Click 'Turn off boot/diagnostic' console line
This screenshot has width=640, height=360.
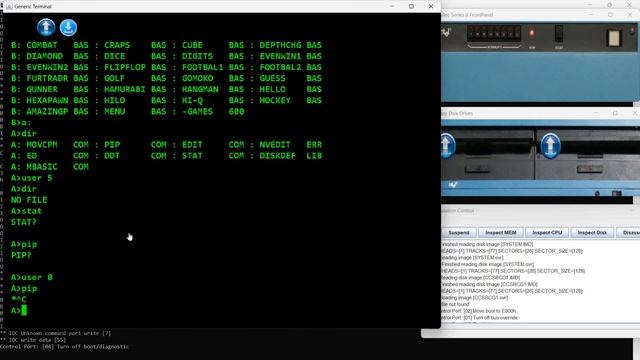tap(64, 347)
